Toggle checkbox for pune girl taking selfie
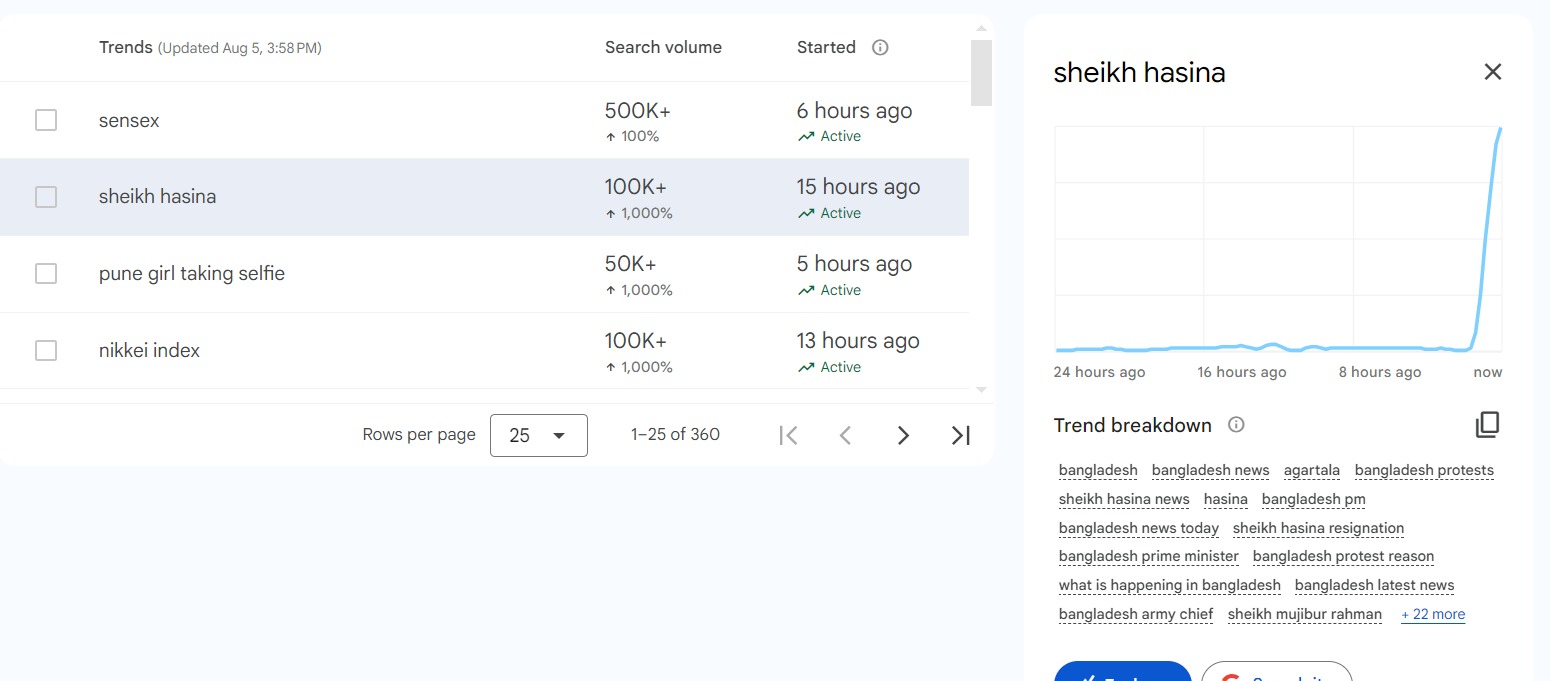Viewport: 1550px width, 681px height. (46, 273)
